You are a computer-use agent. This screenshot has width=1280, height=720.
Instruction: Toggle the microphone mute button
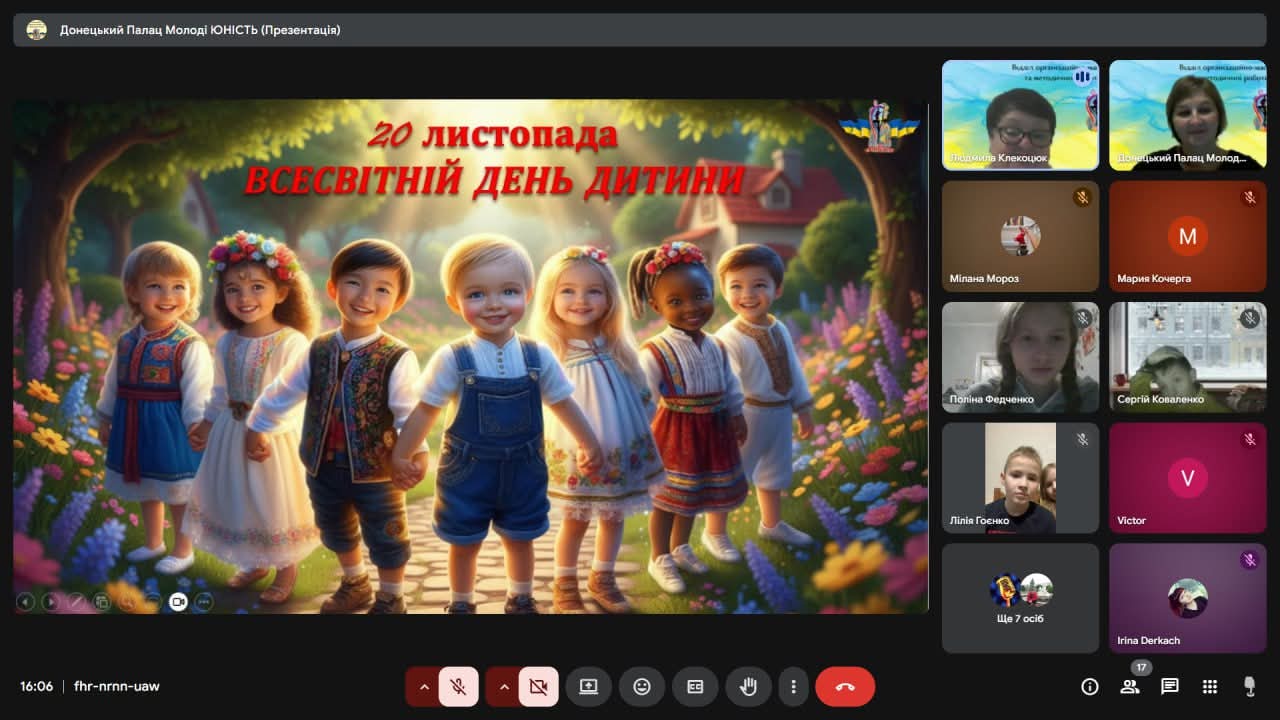coord(458,687)
